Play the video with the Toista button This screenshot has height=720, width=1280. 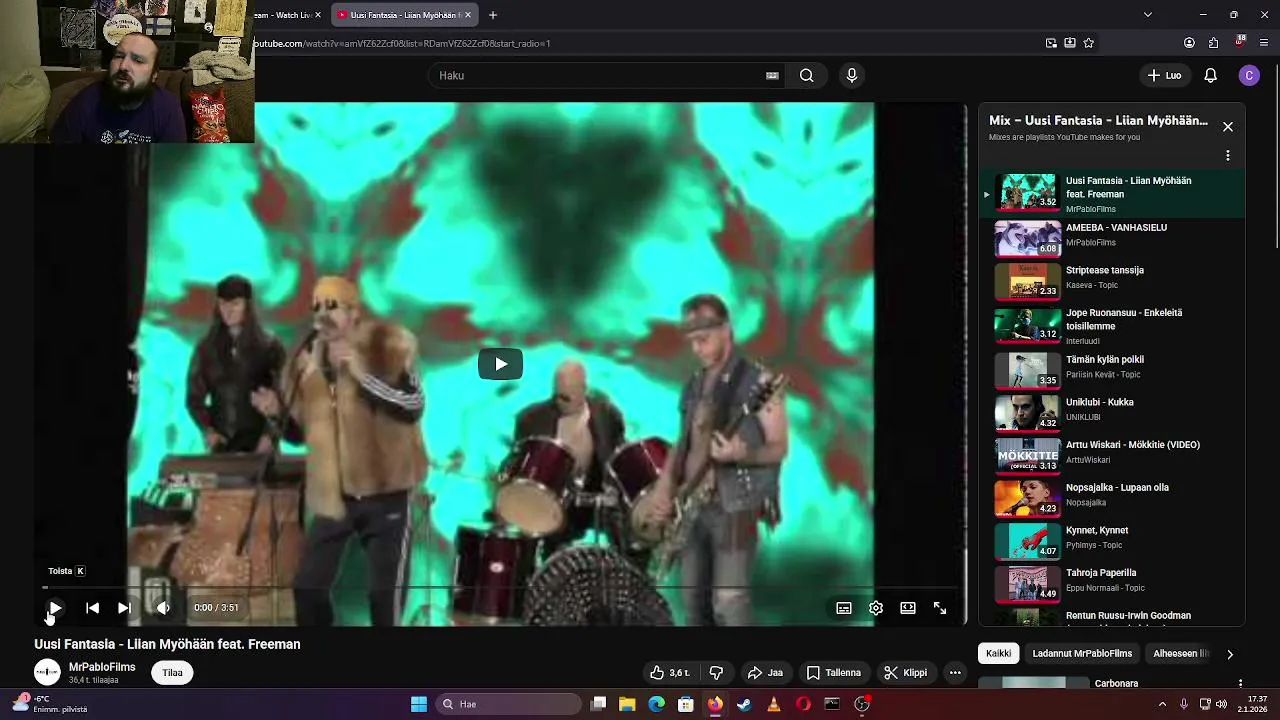[55, 607]
